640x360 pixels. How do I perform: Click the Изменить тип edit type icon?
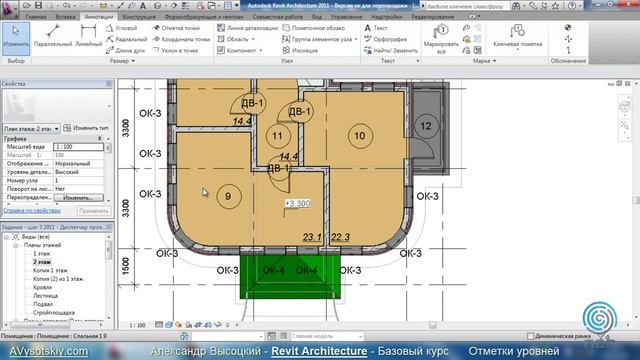[x=67, y=128]
